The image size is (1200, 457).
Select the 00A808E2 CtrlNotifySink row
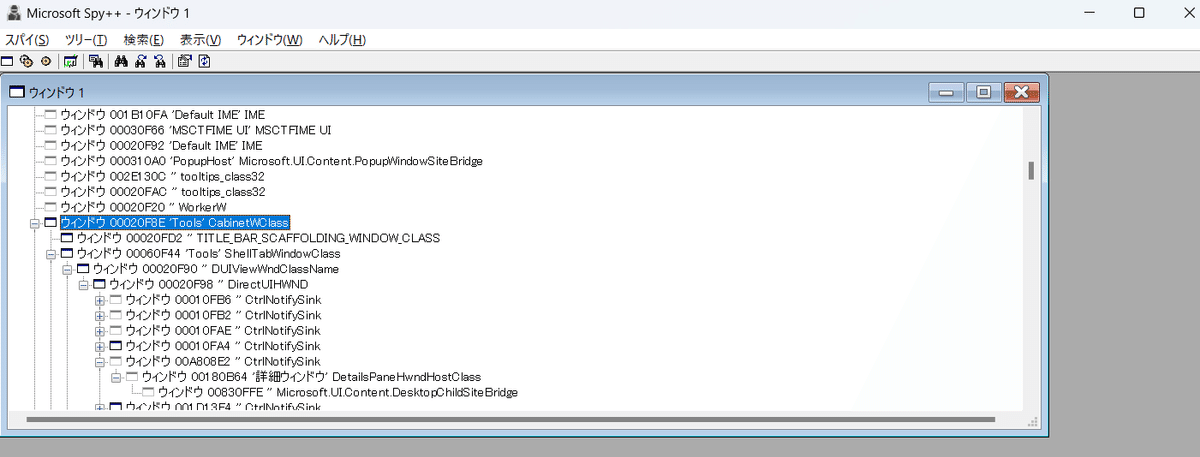tap(222, 361)
